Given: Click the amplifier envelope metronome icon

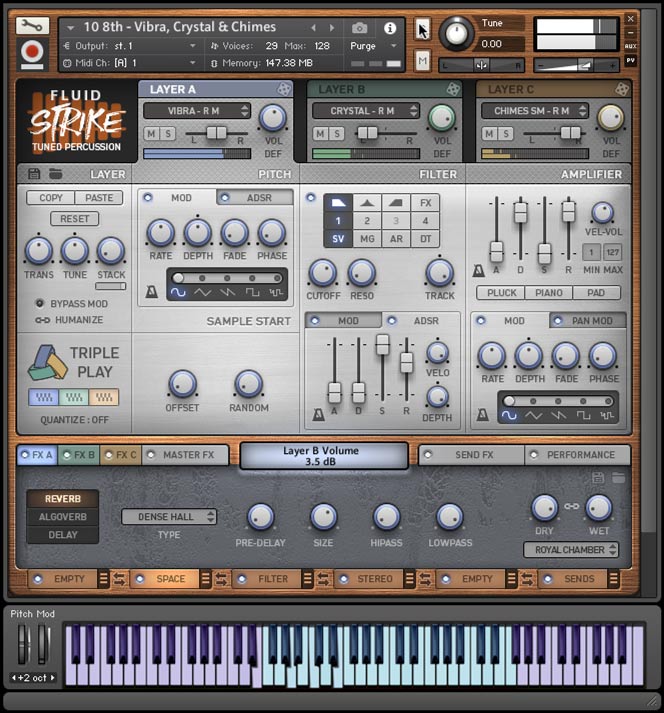Looking at the screenshot, I should pyautogui.click(x=478, y=271).
